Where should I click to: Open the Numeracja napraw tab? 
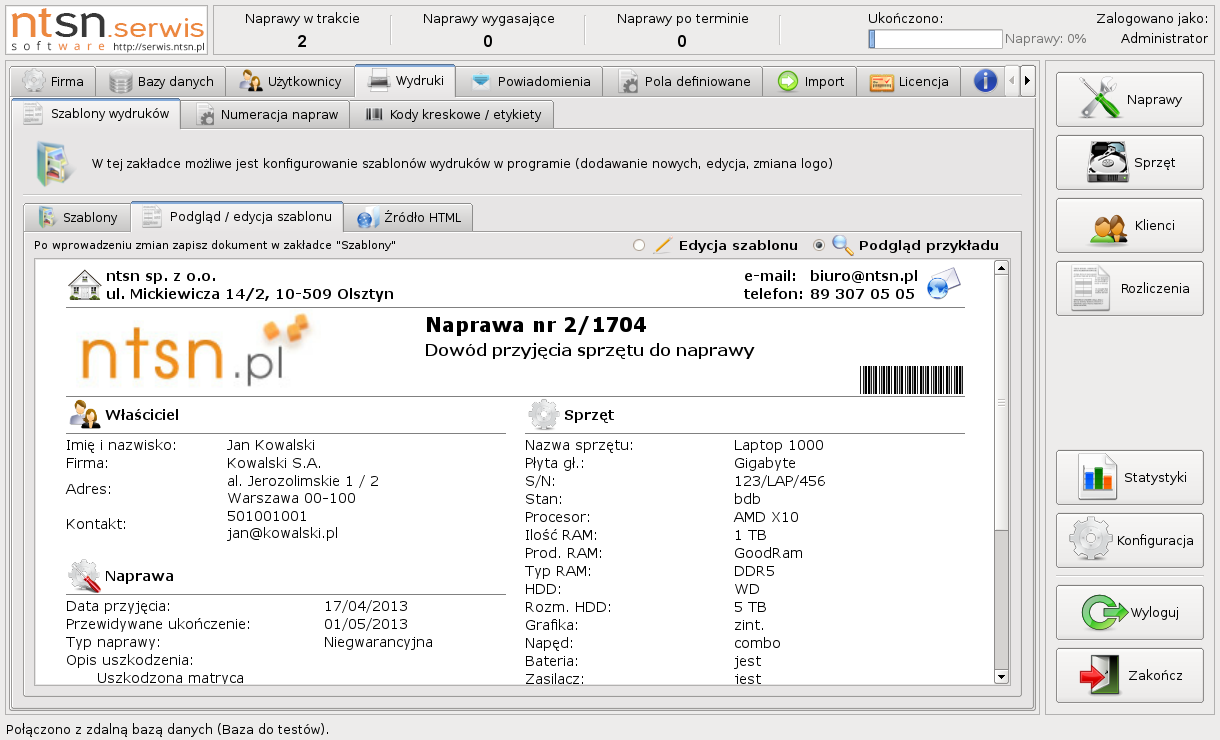click(x=270, y=114)
